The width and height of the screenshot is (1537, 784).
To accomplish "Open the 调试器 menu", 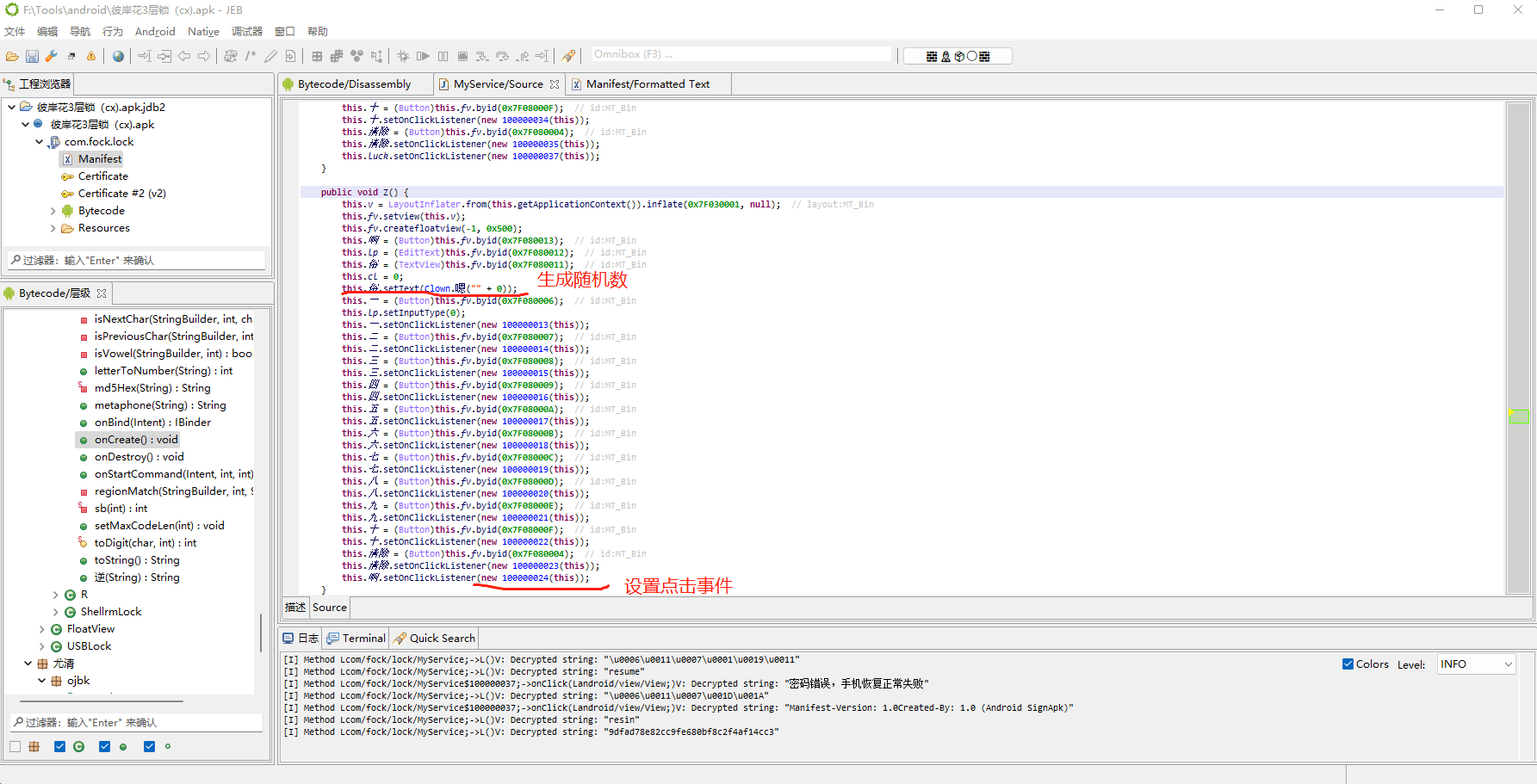I will coord(247,31).
